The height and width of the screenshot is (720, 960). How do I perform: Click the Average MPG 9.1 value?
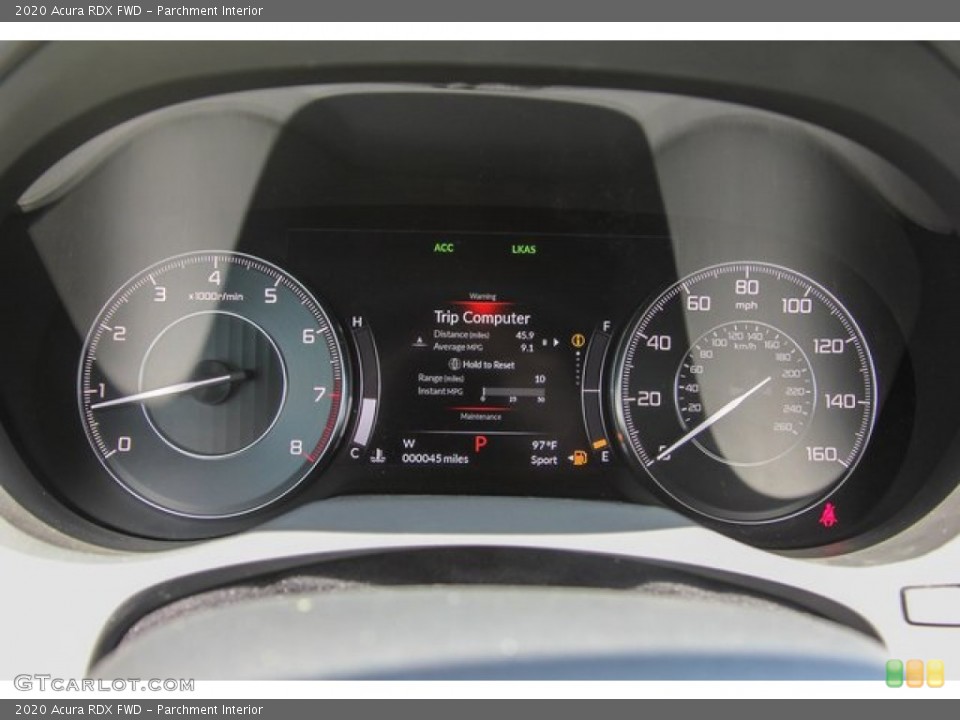click(527, 348)
